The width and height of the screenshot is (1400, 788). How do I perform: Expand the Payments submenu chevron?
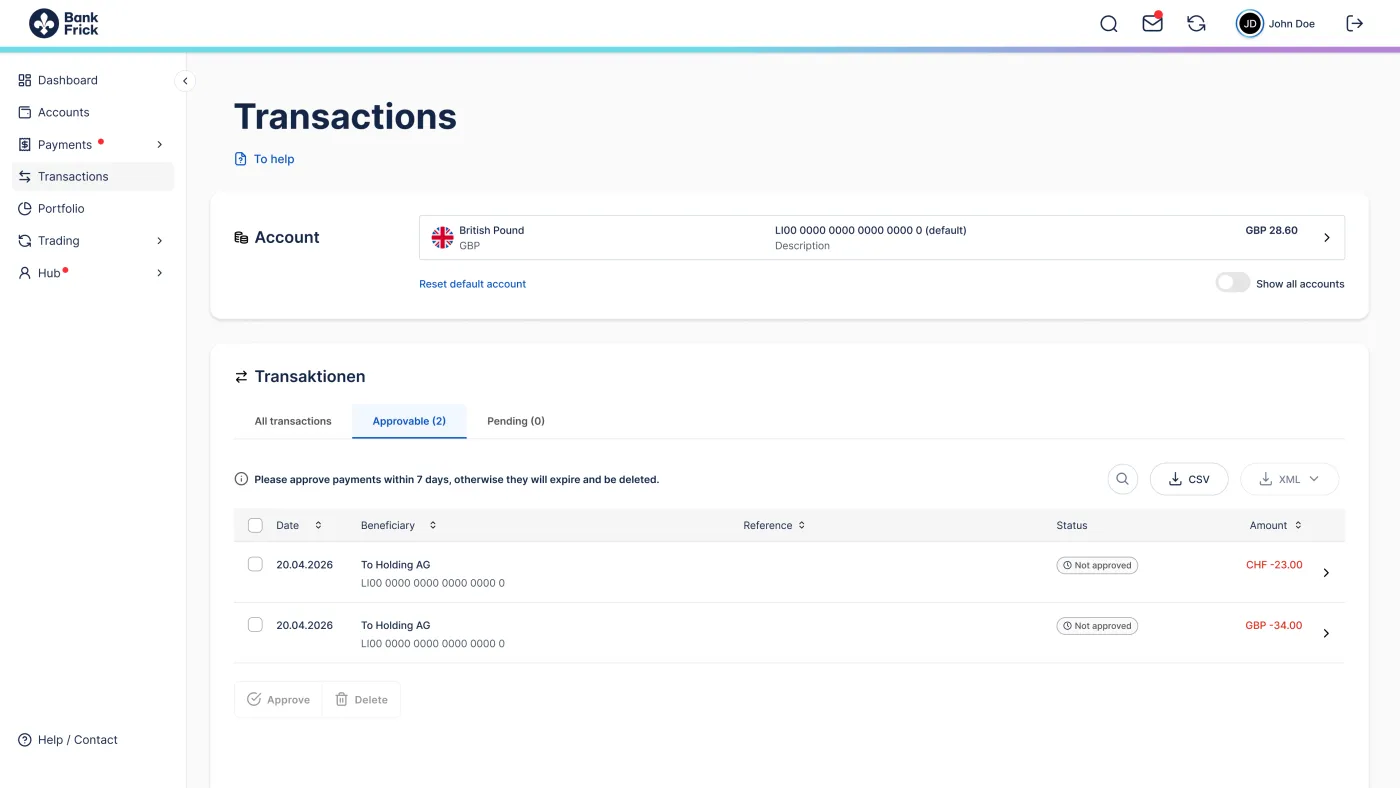pyautogui.click(x=160, y=145)
